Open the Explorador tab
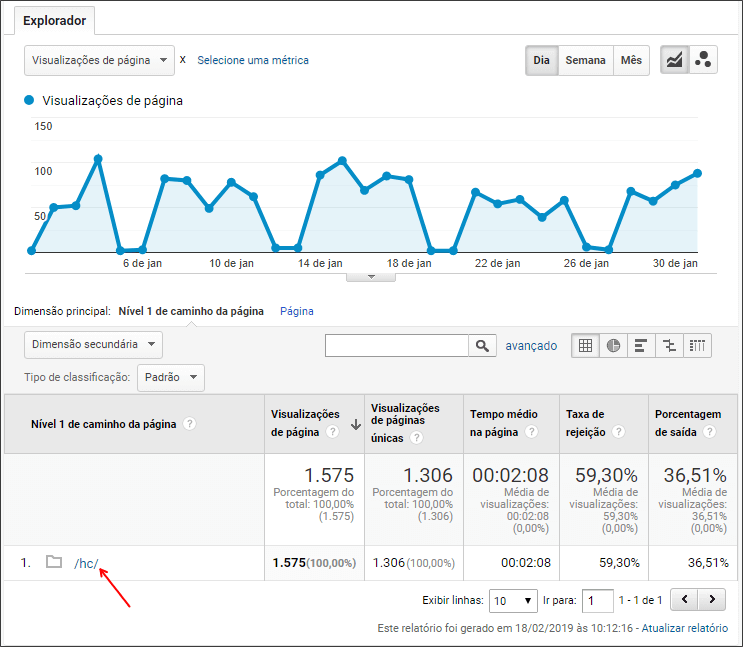Image resolution: width=743 pixels, height=647 pixels. pos(54,21)
